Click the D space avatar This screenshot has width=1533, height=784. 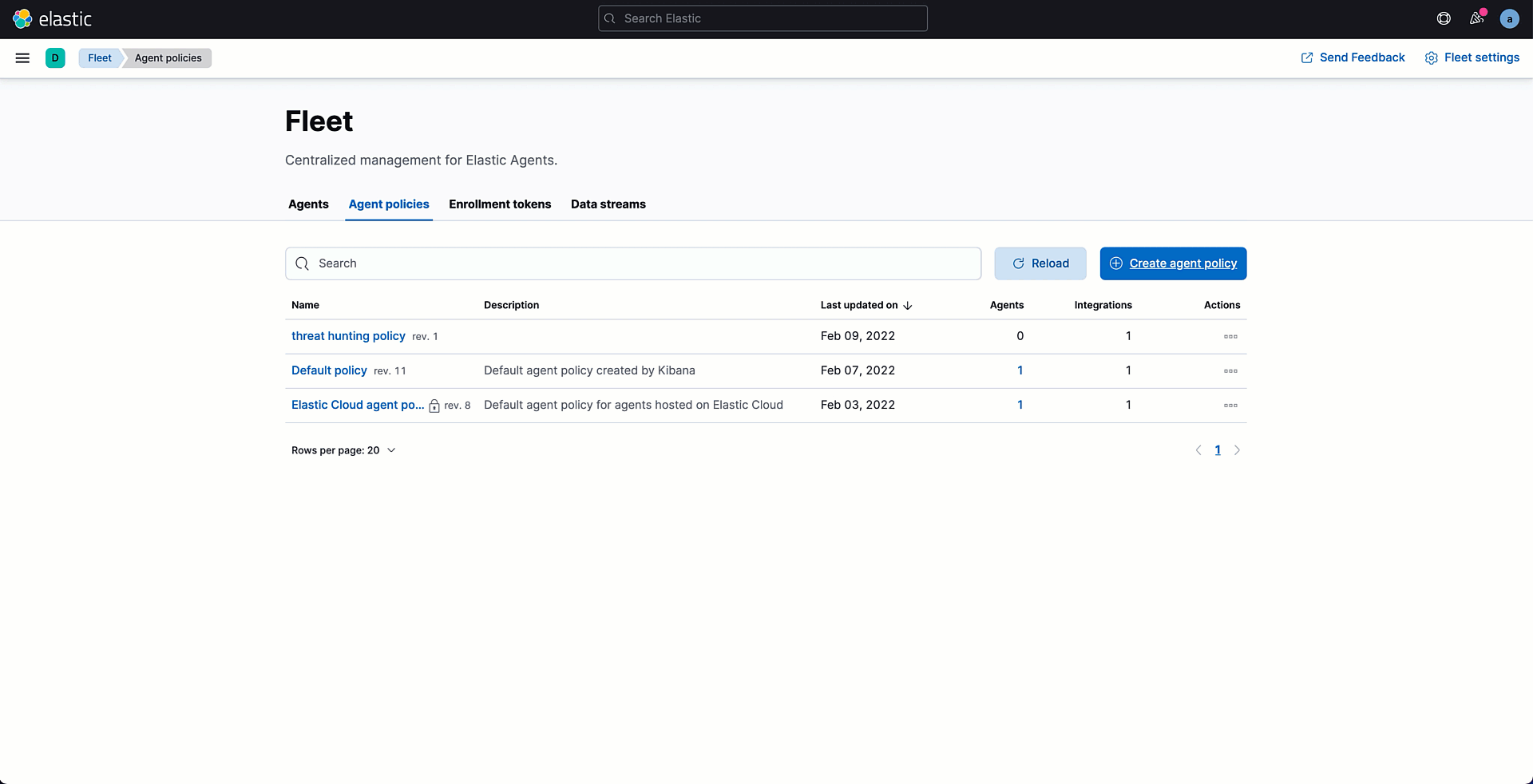[55, 57]
